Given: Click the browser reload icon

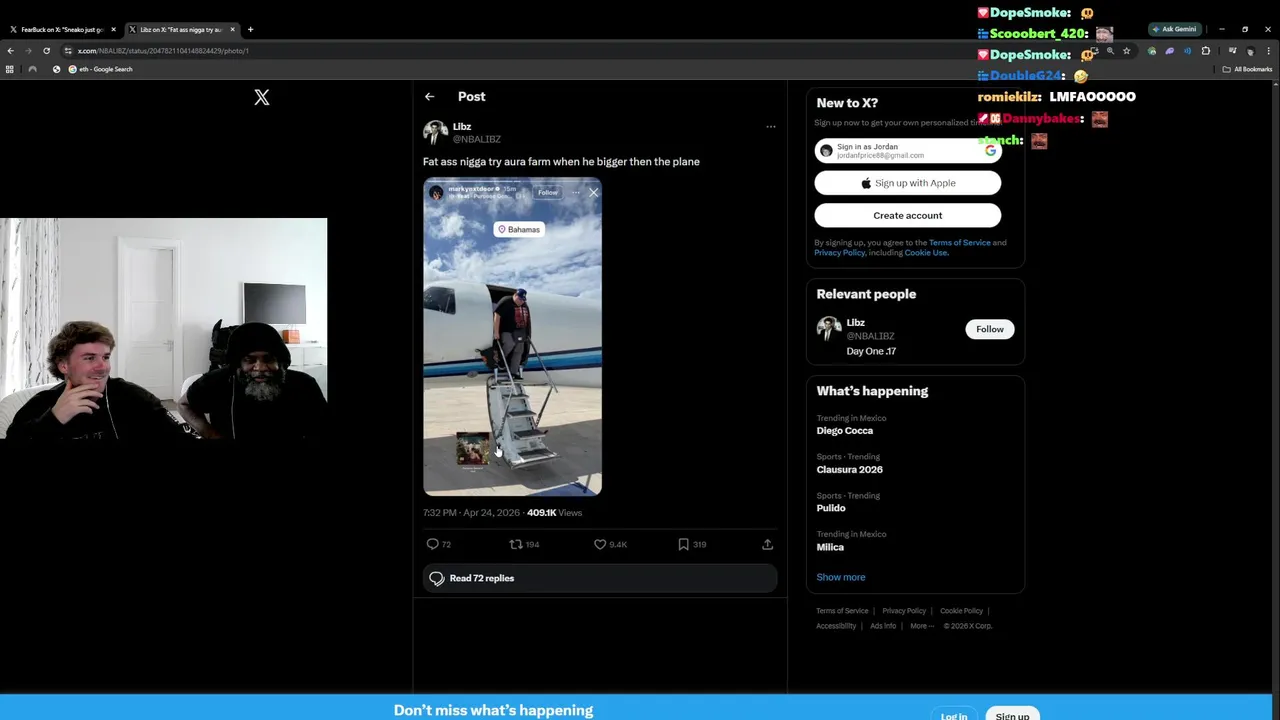Looking at the screenshot, I should point(46,51).
